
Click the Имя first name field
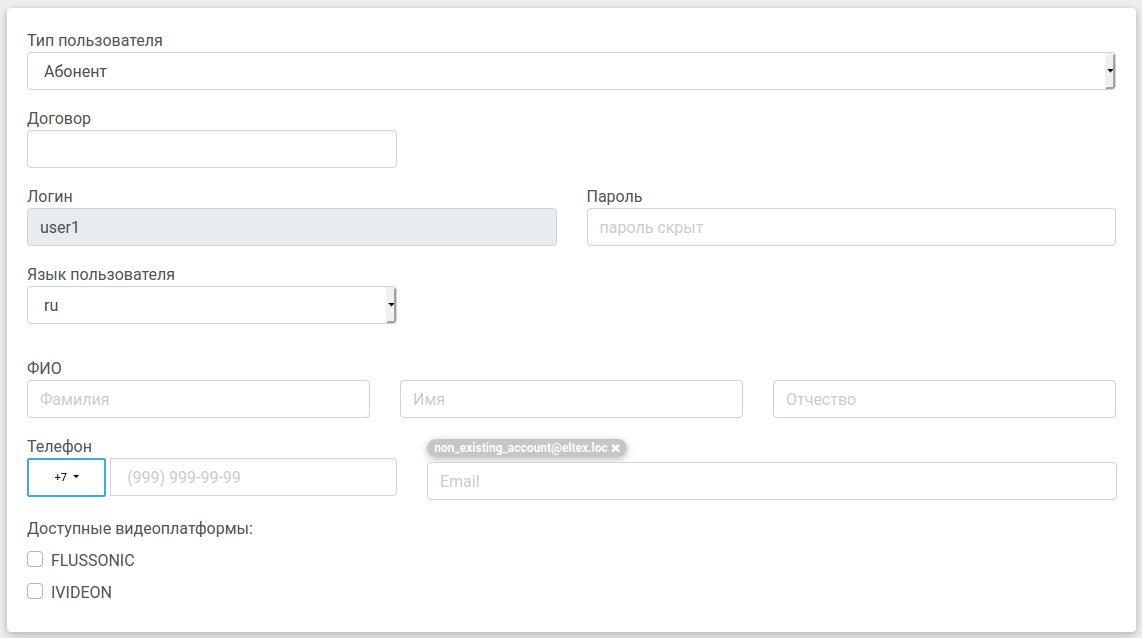point(571,399)
